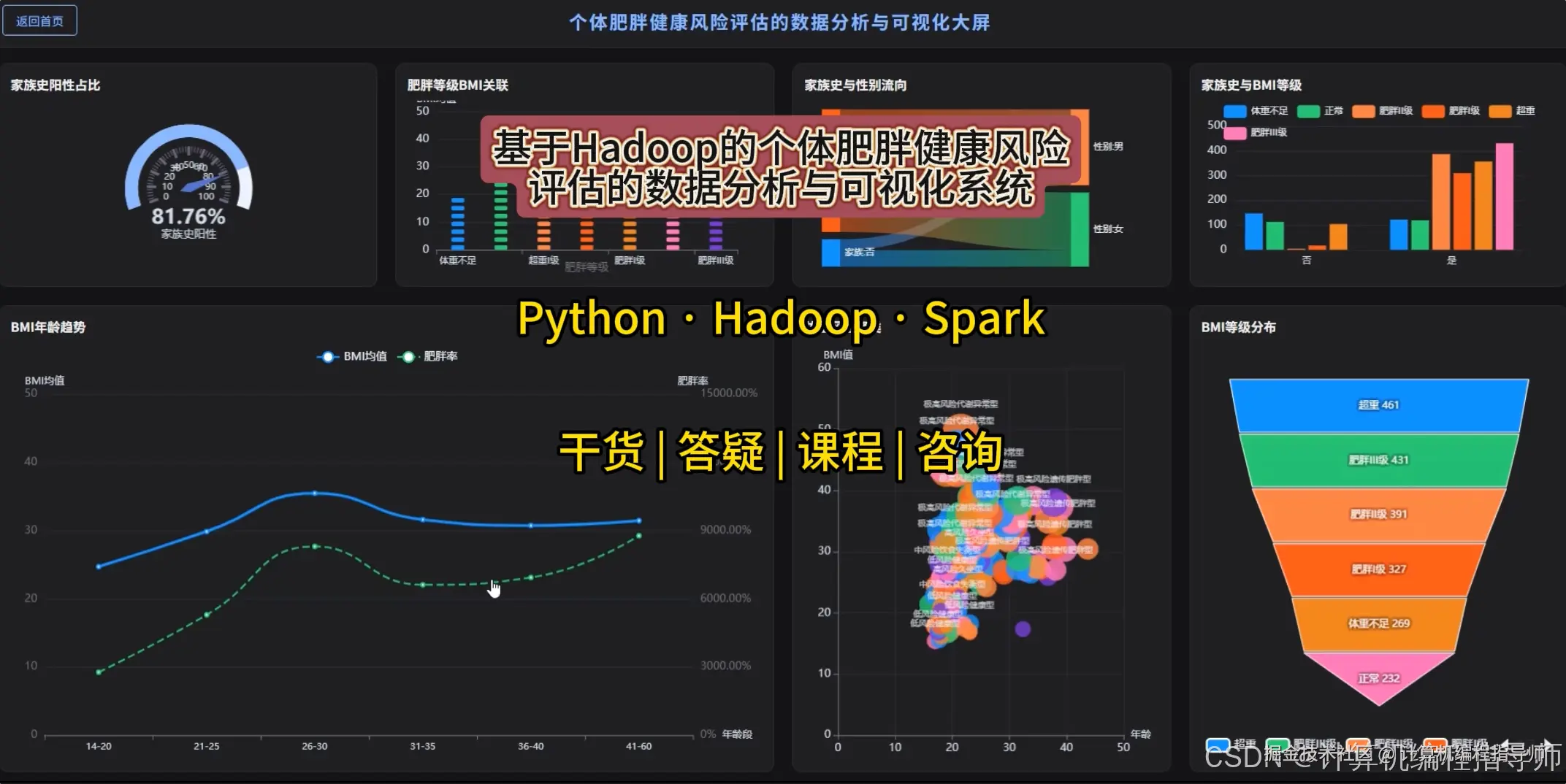Click the purple striped bar above 肥胖III级
Viewport: 1566px width, 784px height.
716,235
